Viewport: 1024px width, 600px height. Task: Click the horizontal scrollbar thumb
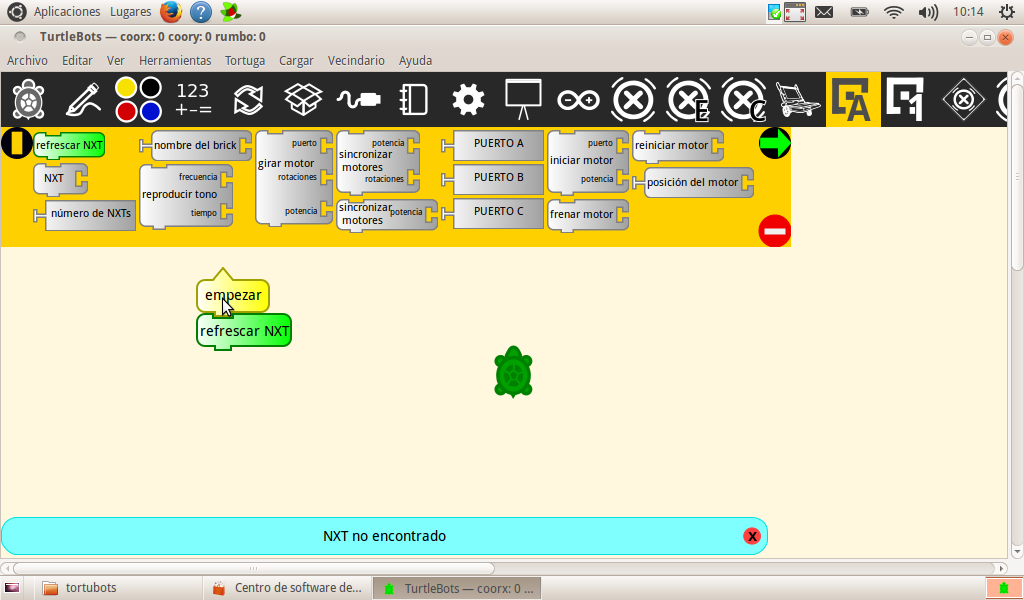point(253,568)
